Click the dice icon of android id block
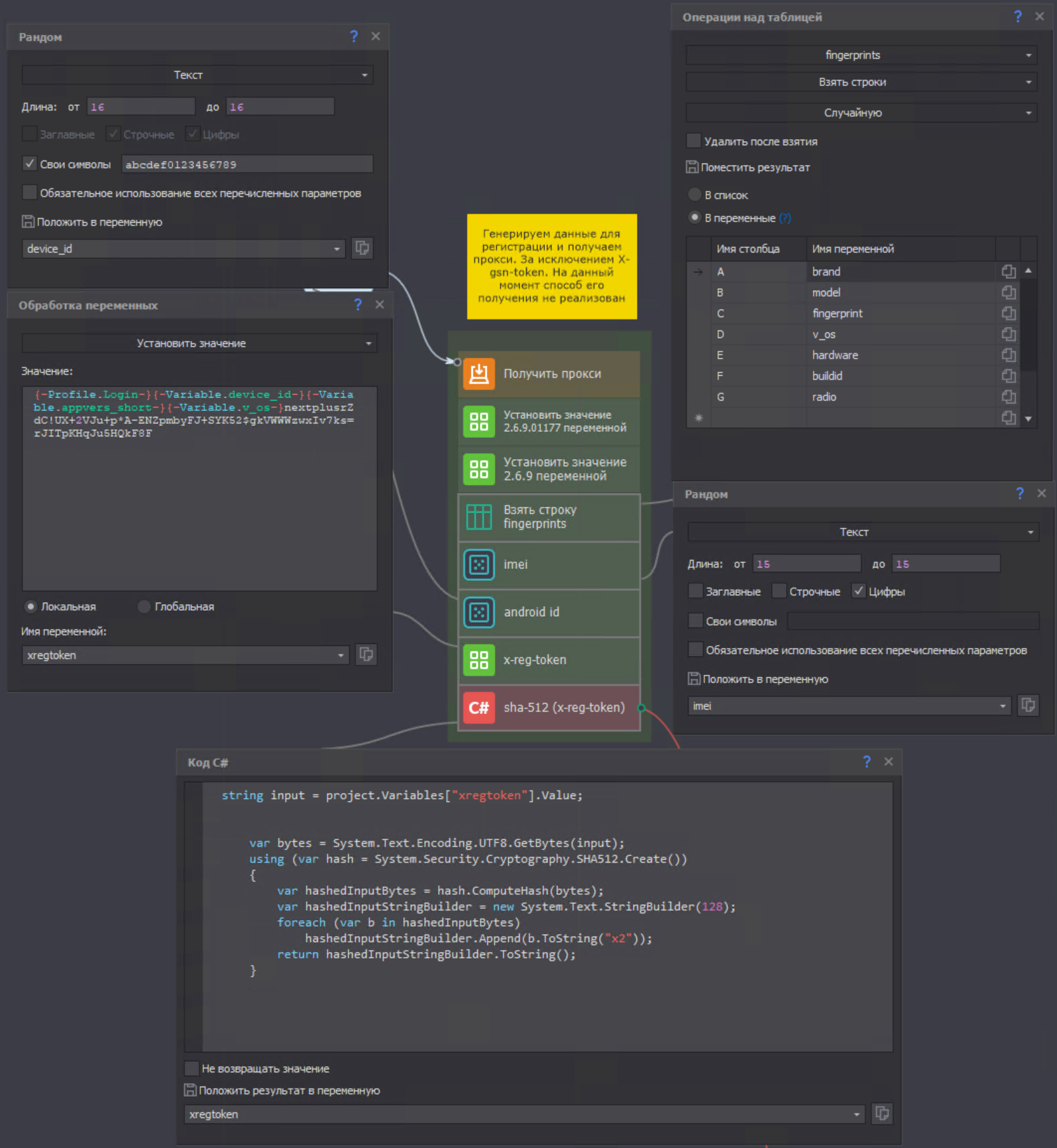 478,612
